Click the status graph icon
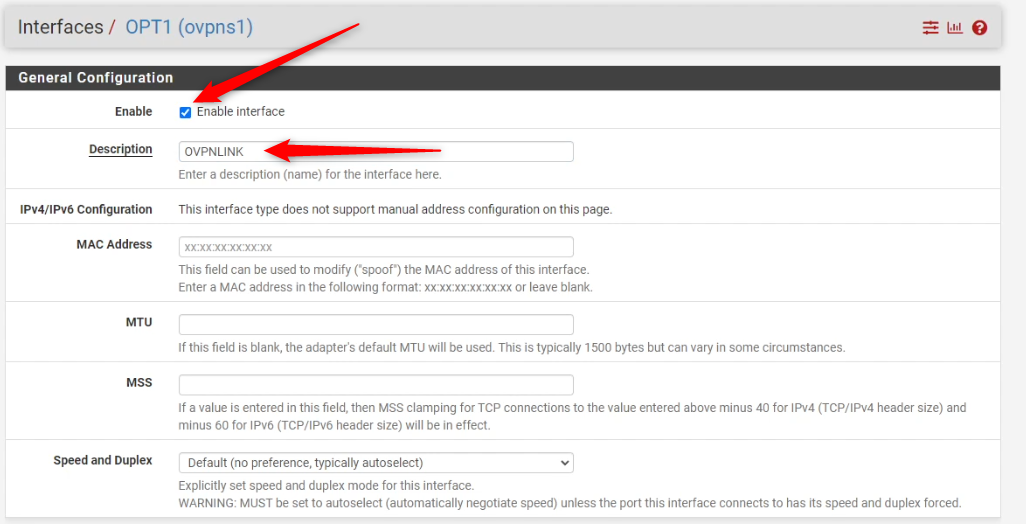The image size is (1026, 524). pyautogui.click(x=955, y=28)
